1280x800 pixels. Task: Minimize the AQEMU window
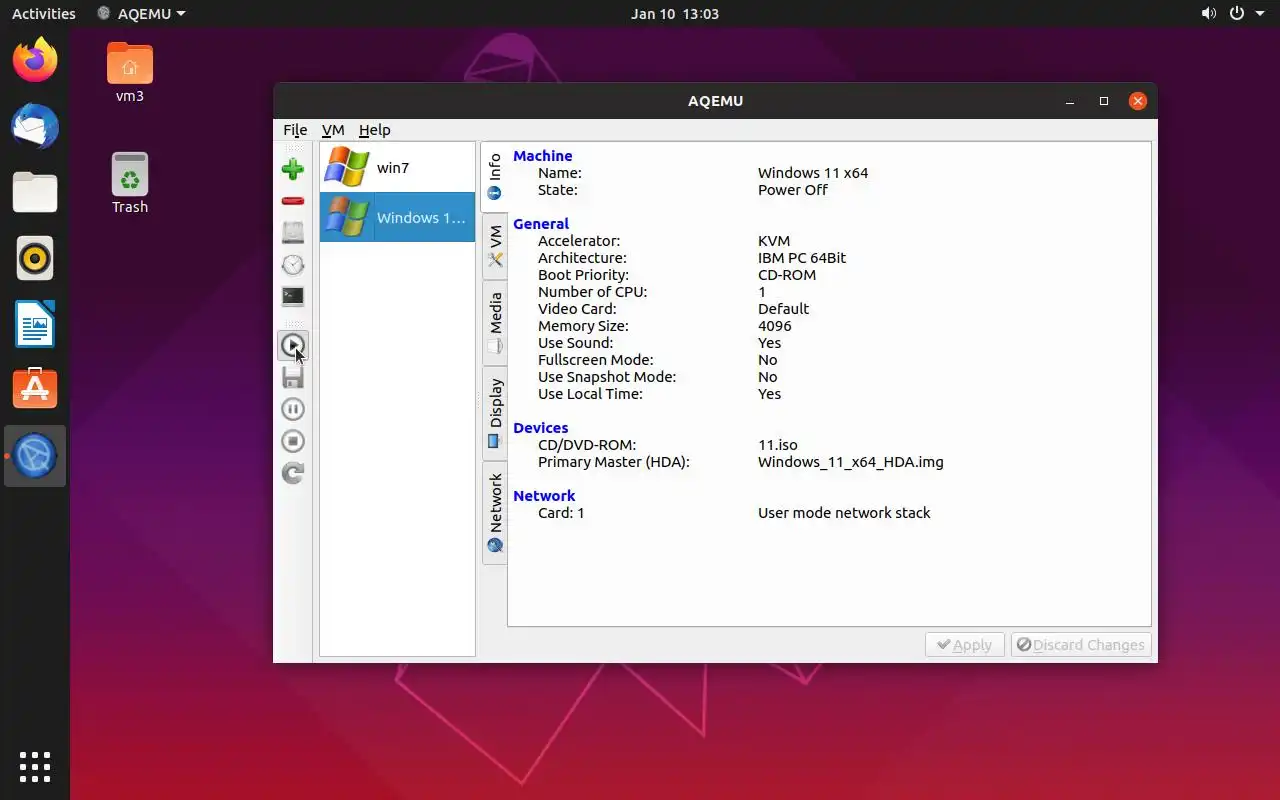click(x=1071, y=101)
